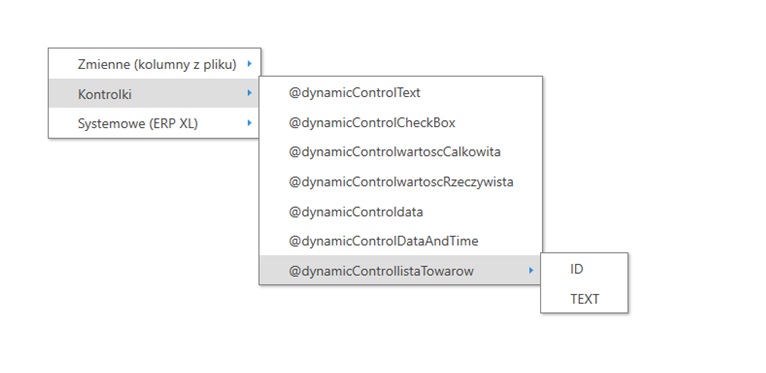The width and height of the screenshot is (766, 373).
Task: Select @dynamicControlCheckBox from the submenu
Action: pyautogui.click(x=401, y=123)
